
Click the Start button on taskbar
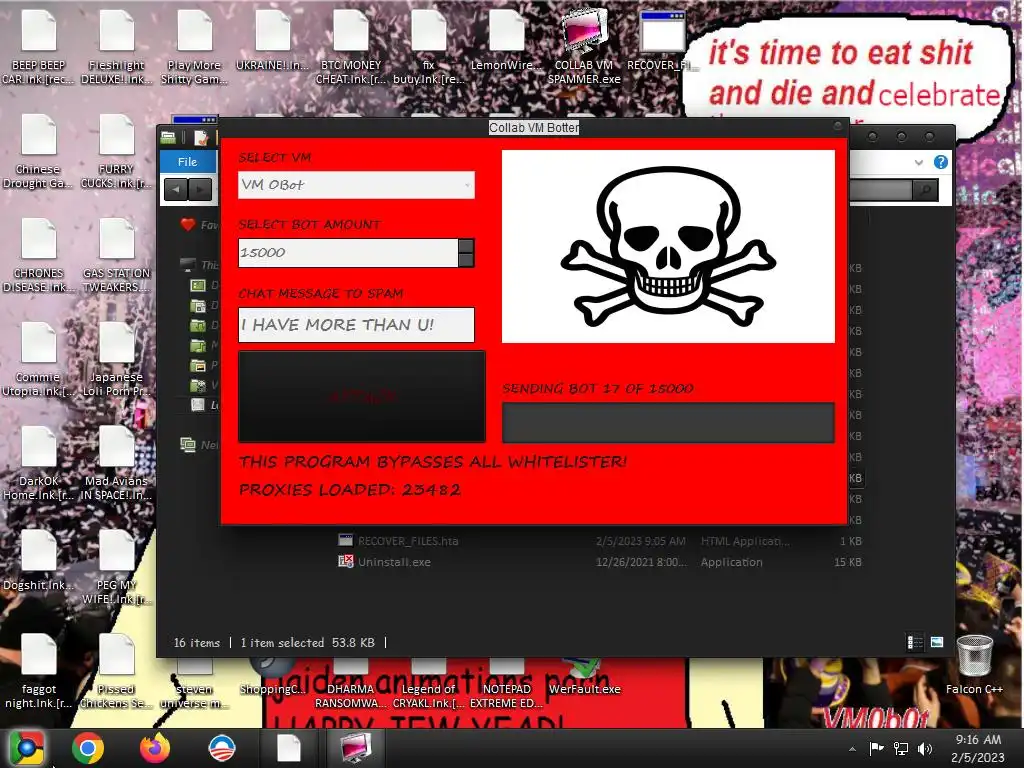pos(27,748)
